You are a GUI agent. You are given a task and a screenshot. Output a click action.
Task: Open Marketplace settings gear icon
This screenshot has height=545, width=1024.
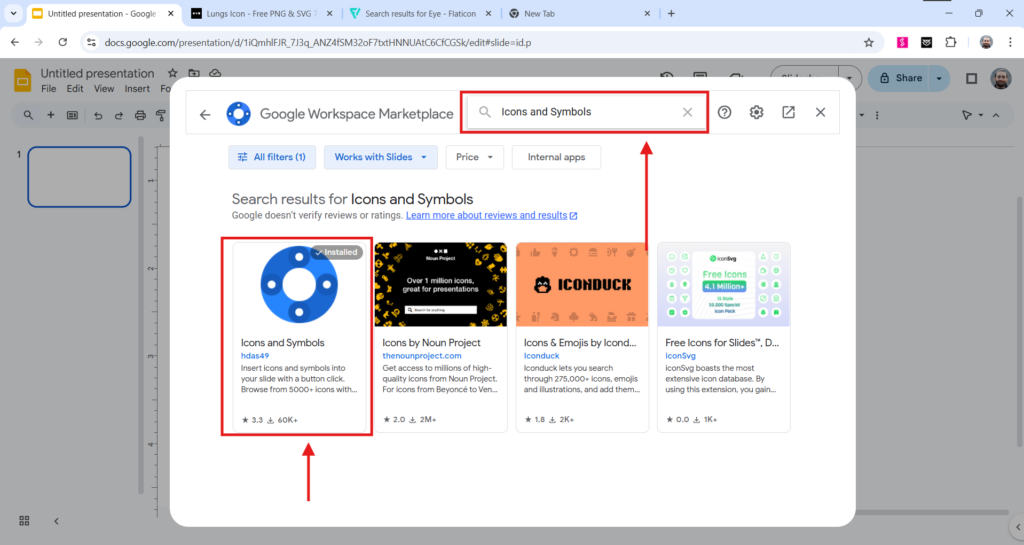click(x=757, y=112)
